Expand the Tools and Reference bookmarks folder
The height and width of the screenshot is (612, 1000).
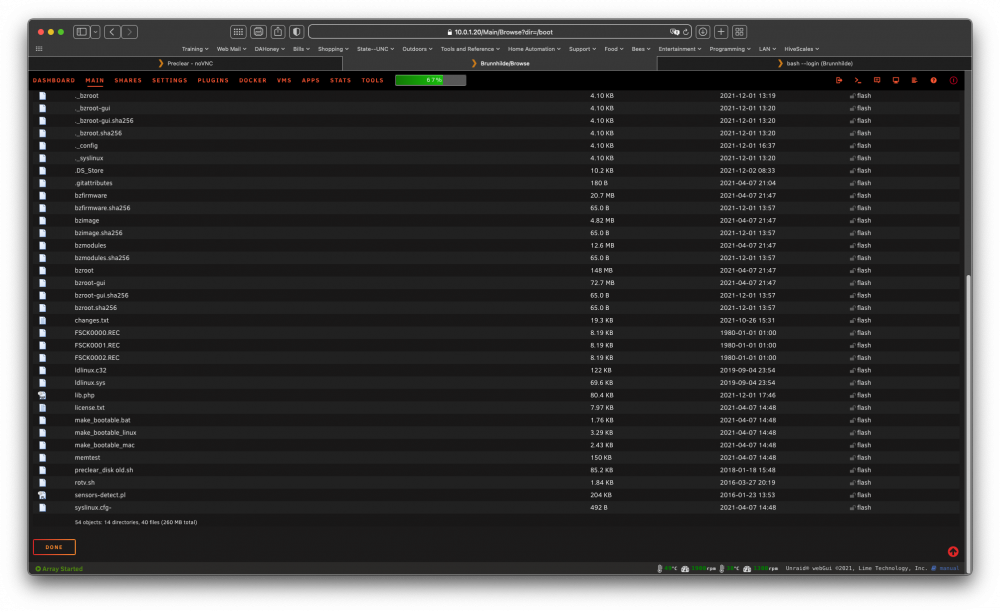pyautogui.click(x=470, y=49)
